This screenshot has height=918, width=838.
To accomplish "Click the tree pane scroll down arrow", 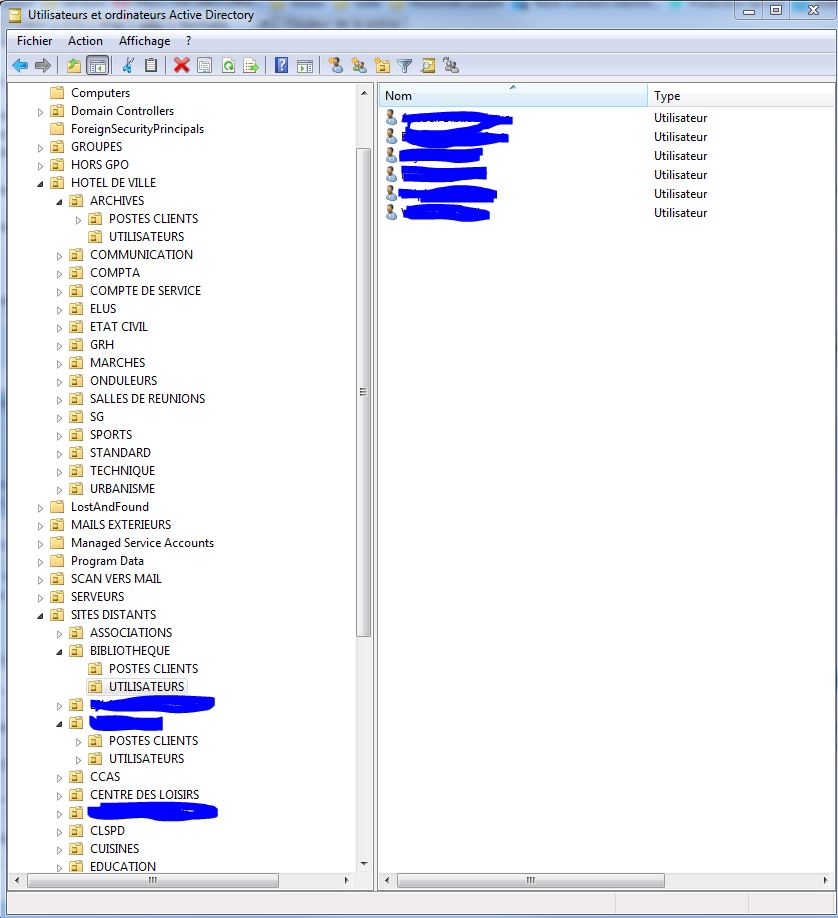I will (x=364, y=864).
